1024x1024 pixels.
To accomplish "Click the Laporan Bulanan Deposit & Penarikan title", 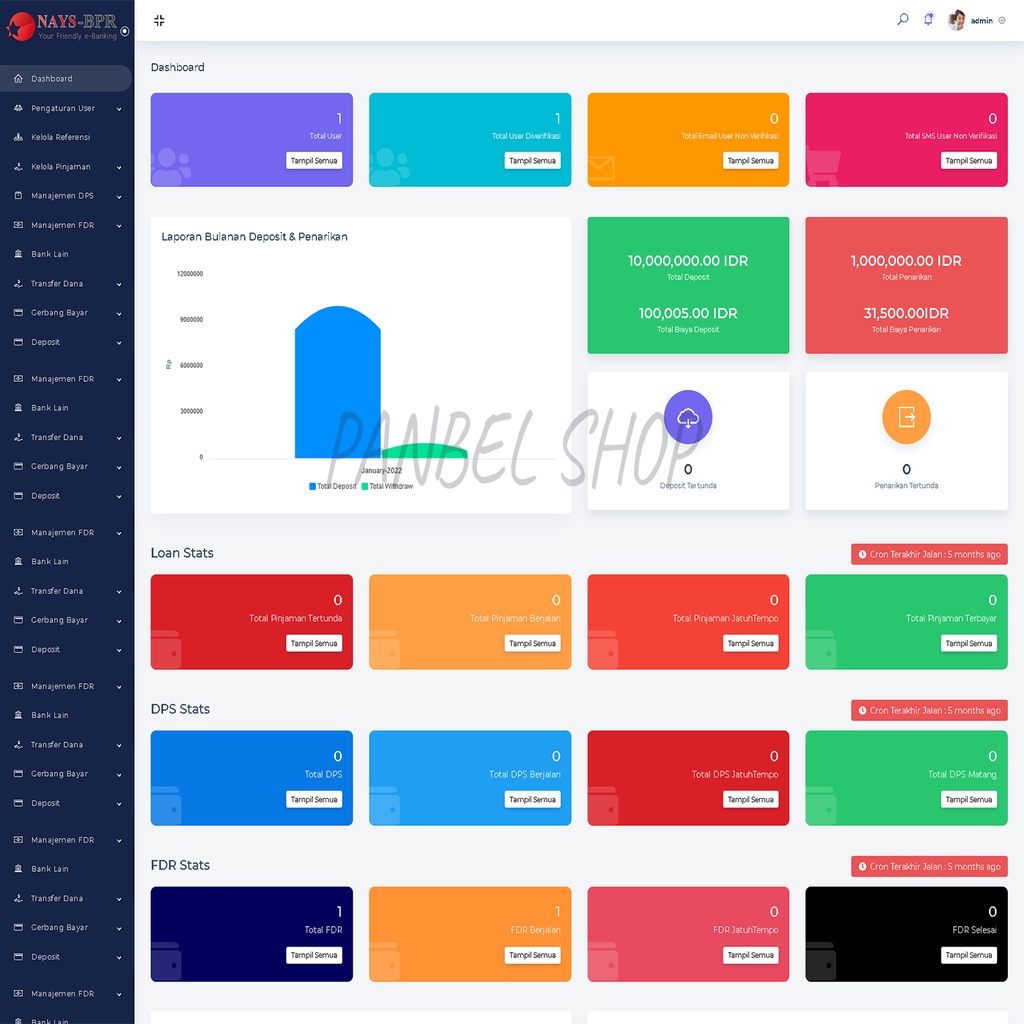I will pos(254,236).
